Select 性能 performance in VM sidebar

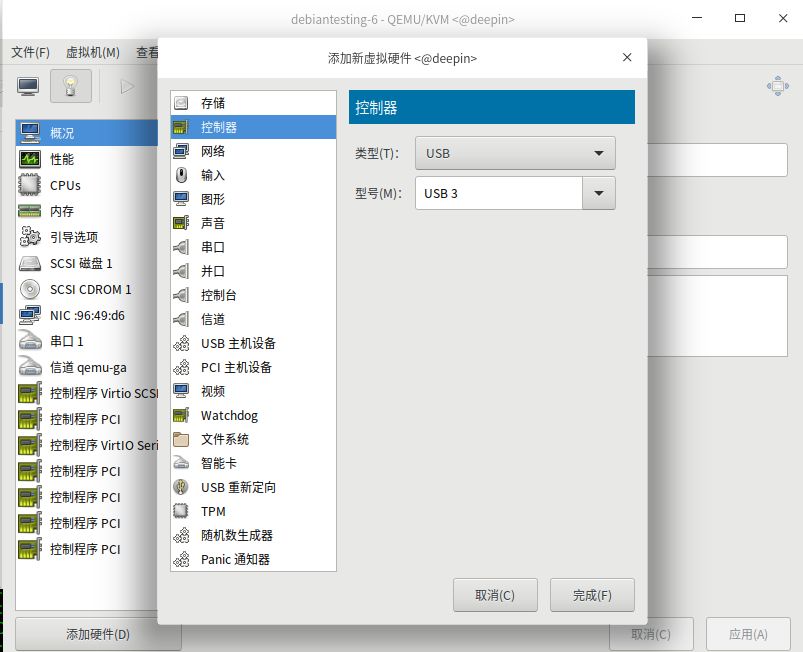point(87,159)
